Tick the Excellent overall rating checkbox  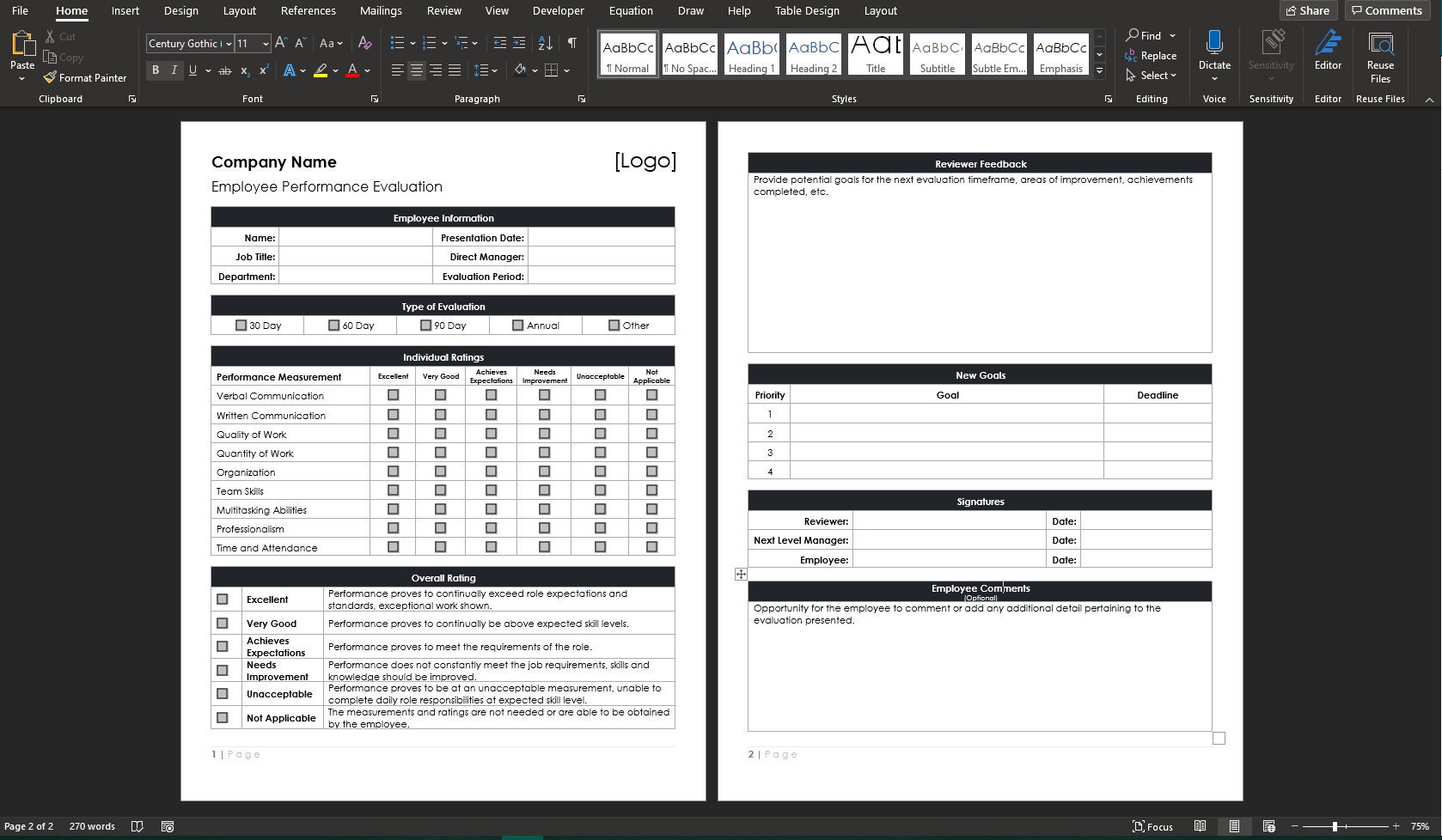pyautogui.click(x=223, y=599)
